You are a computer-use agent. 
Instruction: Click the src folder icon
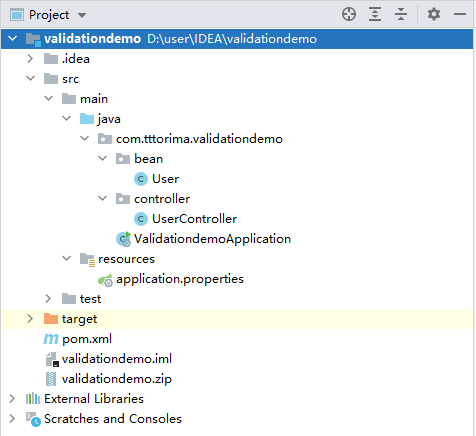51,79
